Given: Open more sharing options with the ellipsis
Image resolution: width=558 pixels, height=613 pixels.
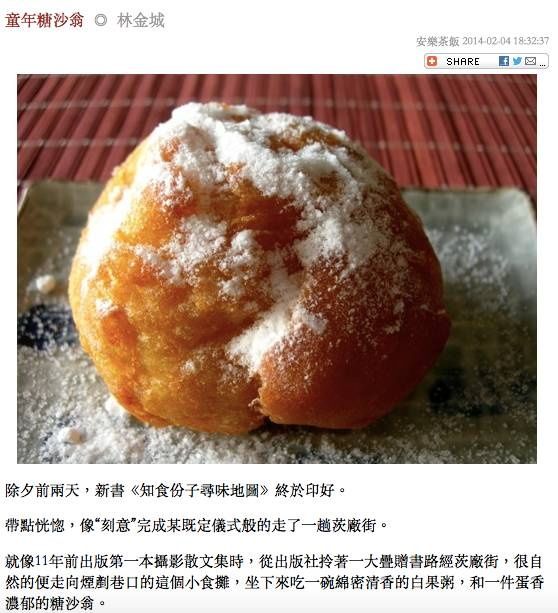Looking at the screenshot, I should 543,64.
